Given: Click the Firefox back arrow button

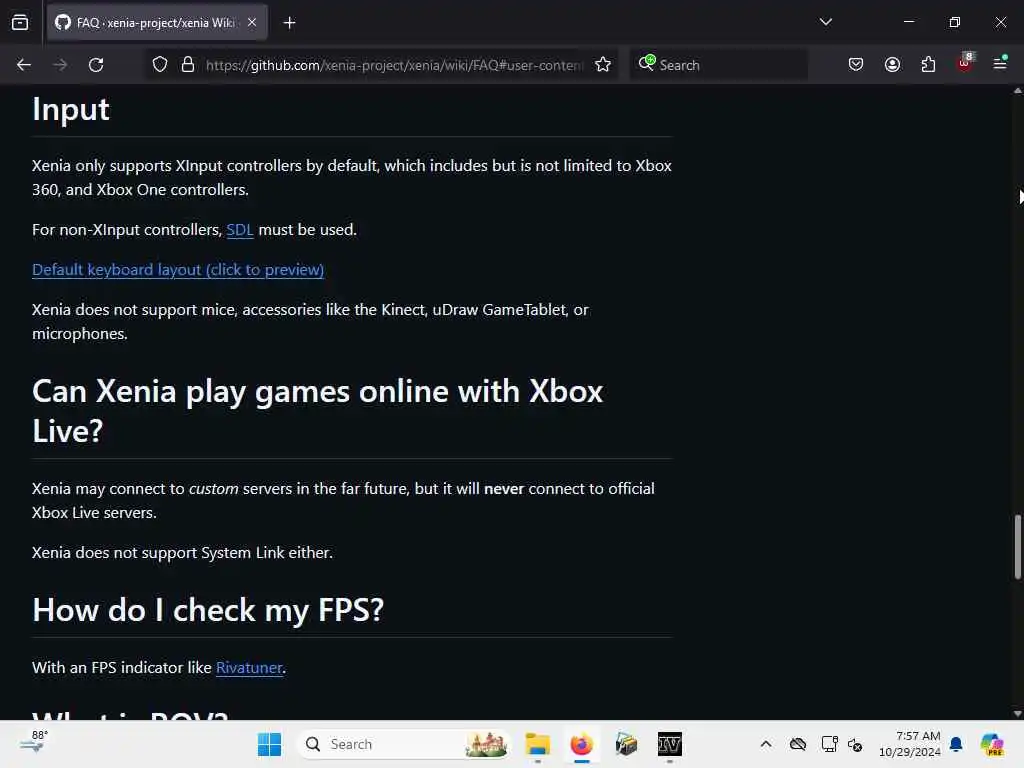Looking at the screenshot, I should (x=24, y=65).
